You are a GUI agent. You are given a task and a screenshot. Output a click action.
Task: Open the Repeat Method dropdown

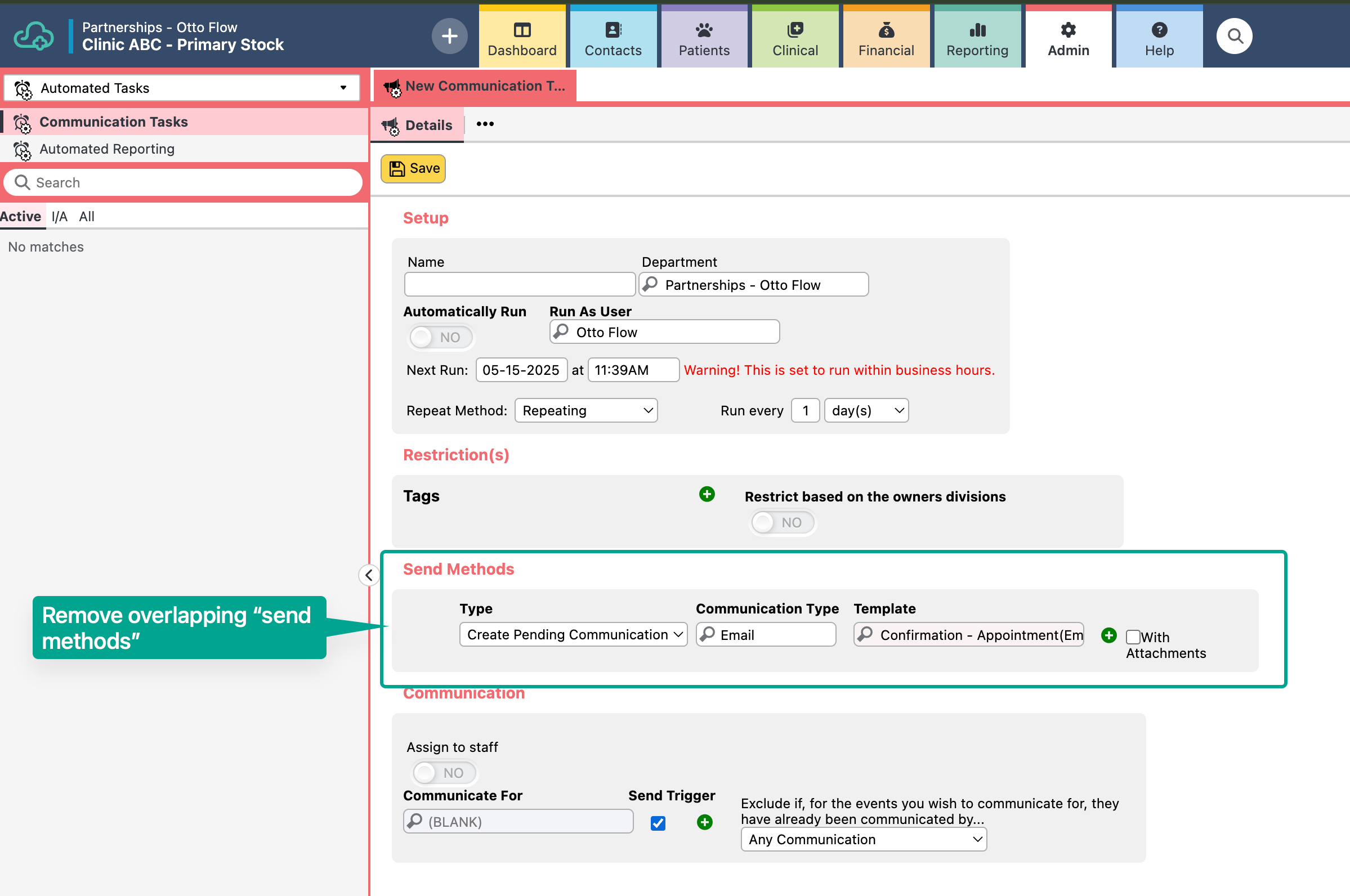click(586, 410)
